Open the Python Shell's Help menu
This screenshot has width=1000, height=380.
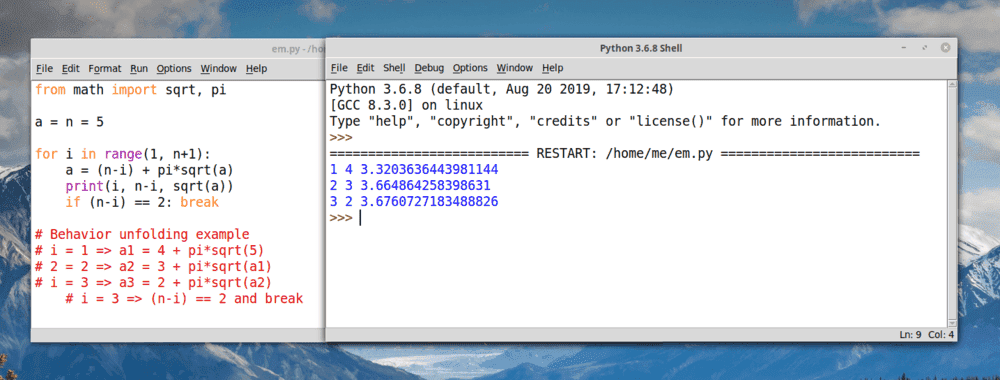[x=553, y=68]
